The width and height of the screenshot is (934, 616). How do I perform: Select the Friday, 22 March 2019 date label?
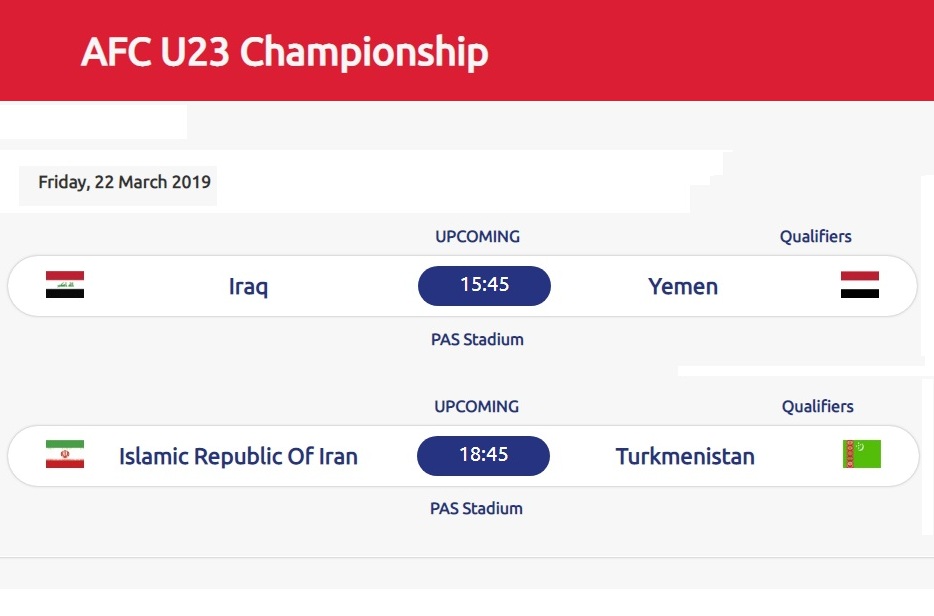[x=124, y=182]
